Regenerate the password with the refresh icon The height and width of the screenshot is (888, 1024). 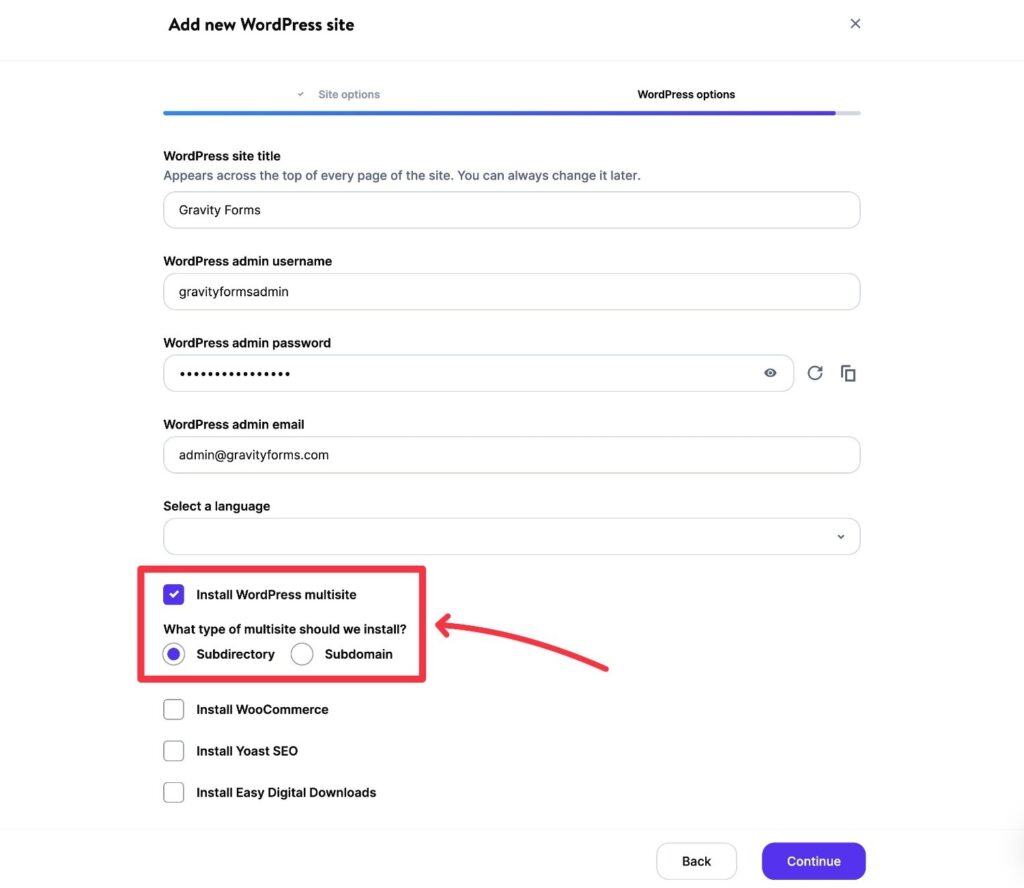tap(815, 372)
